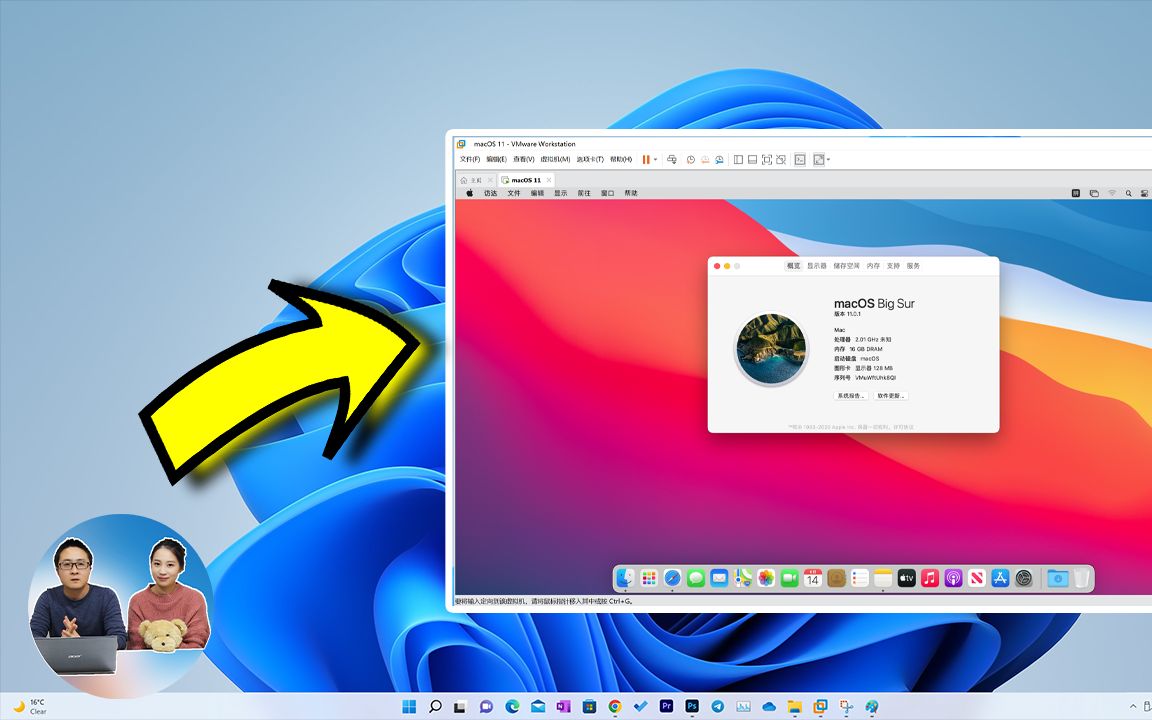Click the Big Sur landscape image in About This Mac

(771, 349)
